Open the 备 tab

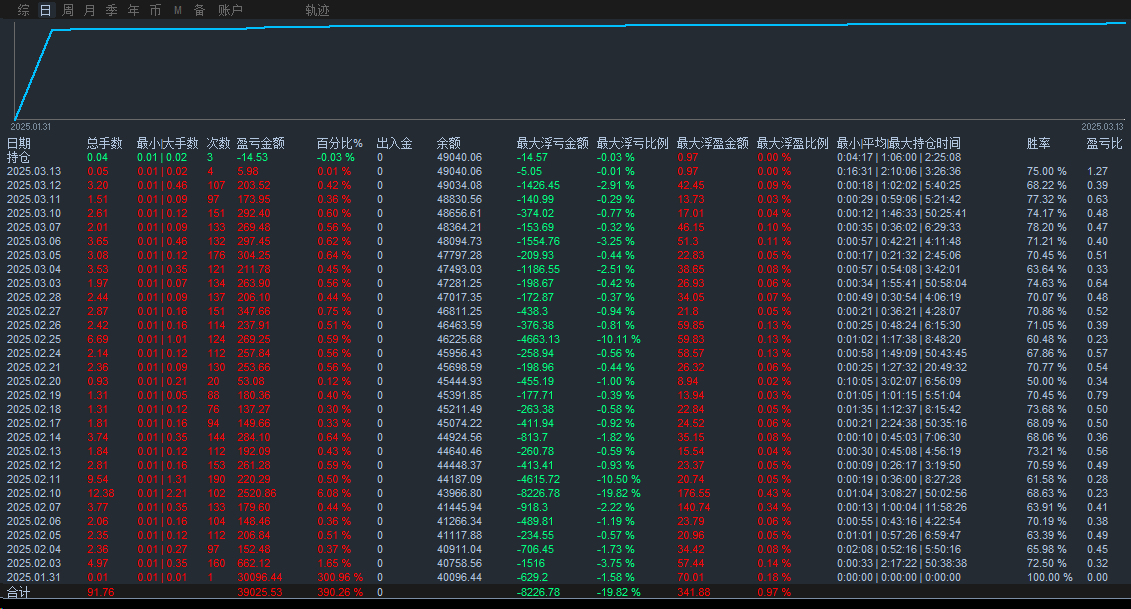[200, 10]
